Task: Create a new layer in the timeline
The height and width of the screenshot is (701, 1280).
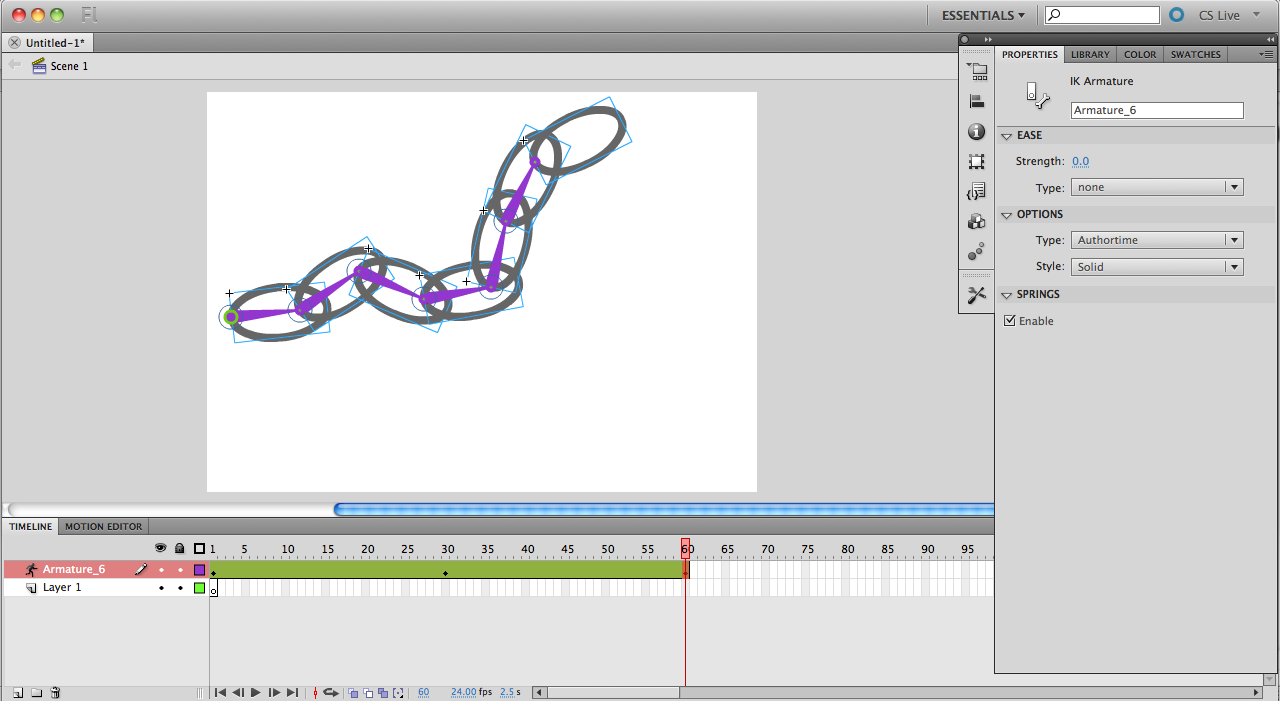Action: click(x=17, y=692)
